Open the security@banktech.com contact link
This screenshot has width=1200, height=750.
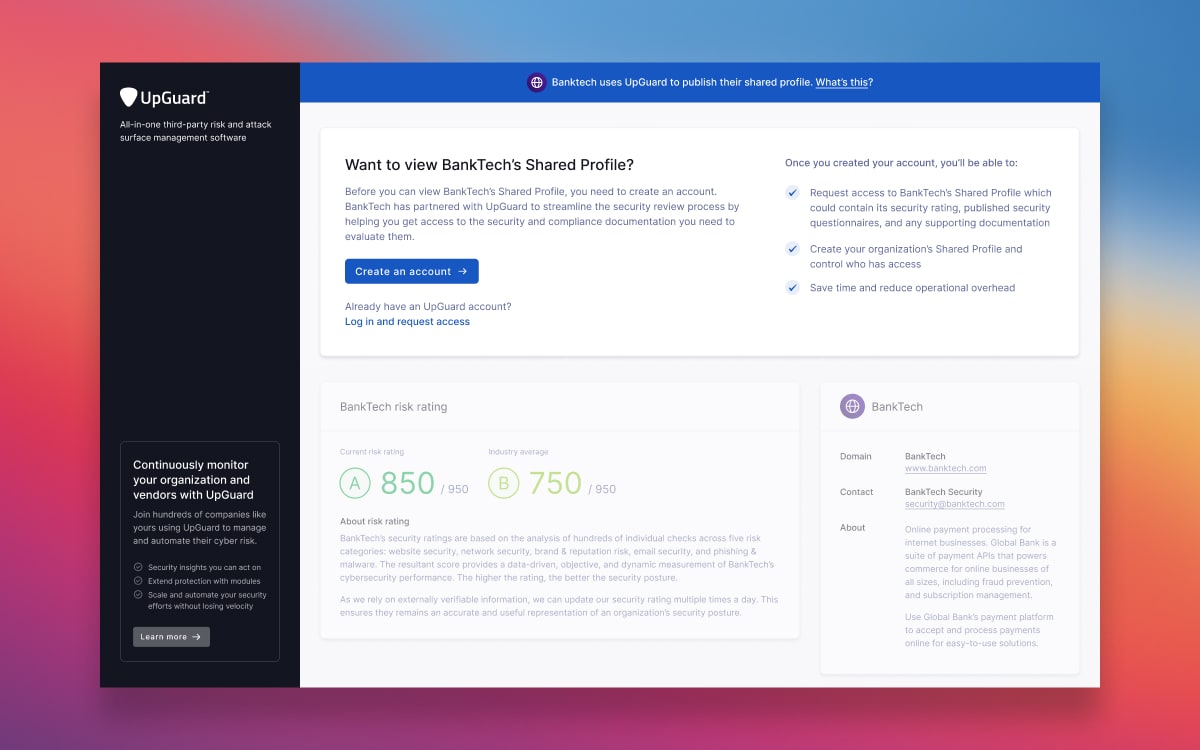955,504
